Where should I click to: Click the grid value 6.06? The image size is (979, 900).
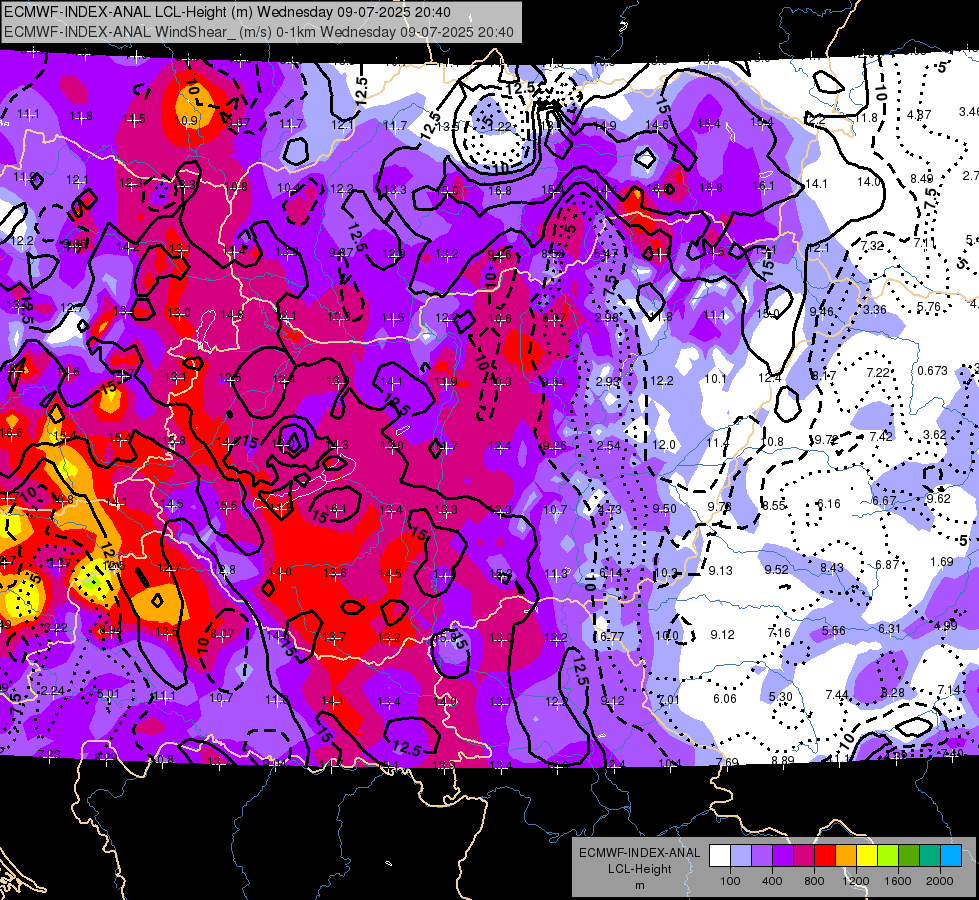click(x=725, y=698)
